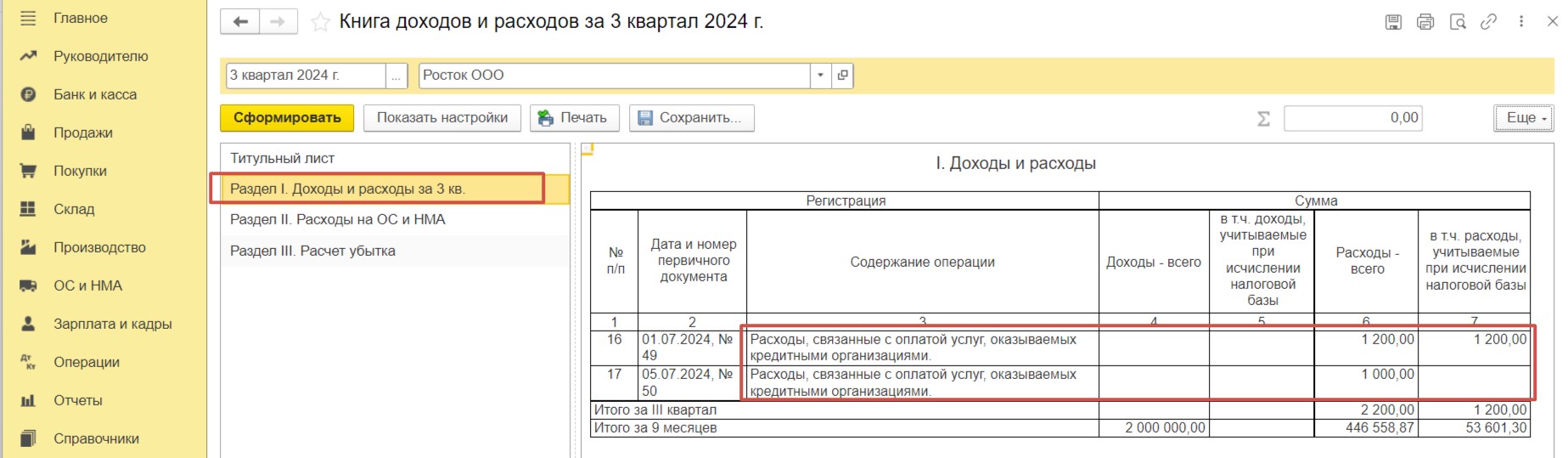Expand the organization dropdown list
The width and height of the screenshot is (1568, 458).
820,75
